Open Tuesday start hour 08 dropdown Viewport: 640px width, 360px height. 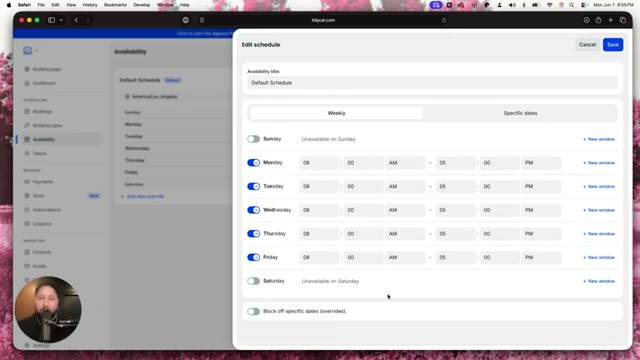tap(319, 187)
